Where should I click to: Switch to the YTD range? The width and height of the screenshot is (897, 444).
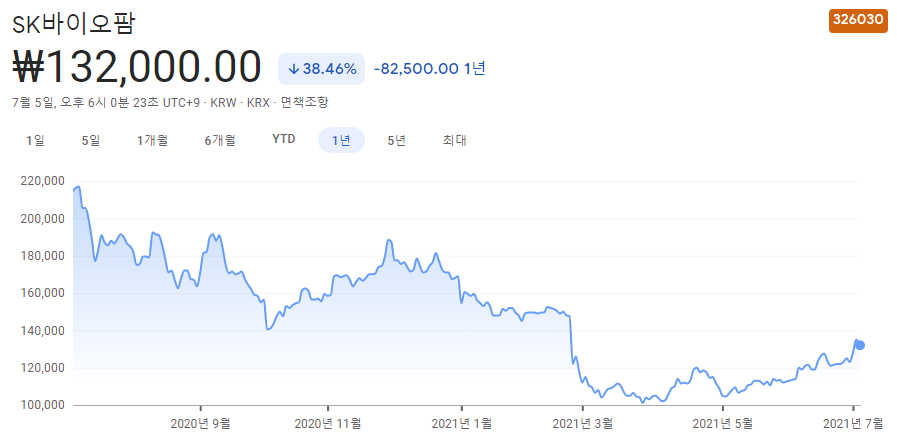click(x=284, y=140)
